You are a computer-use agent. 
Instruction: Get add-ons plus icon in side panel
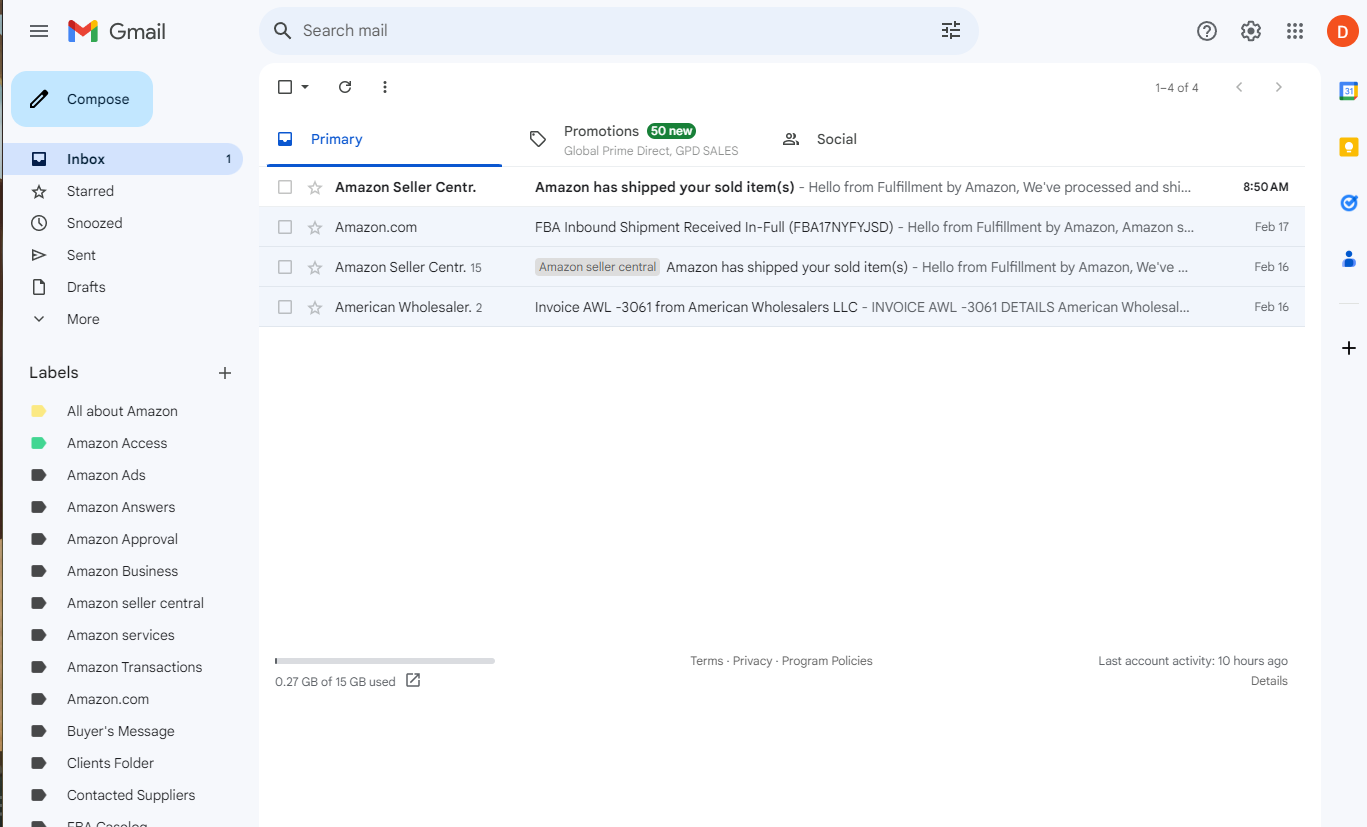point(1349,348)
